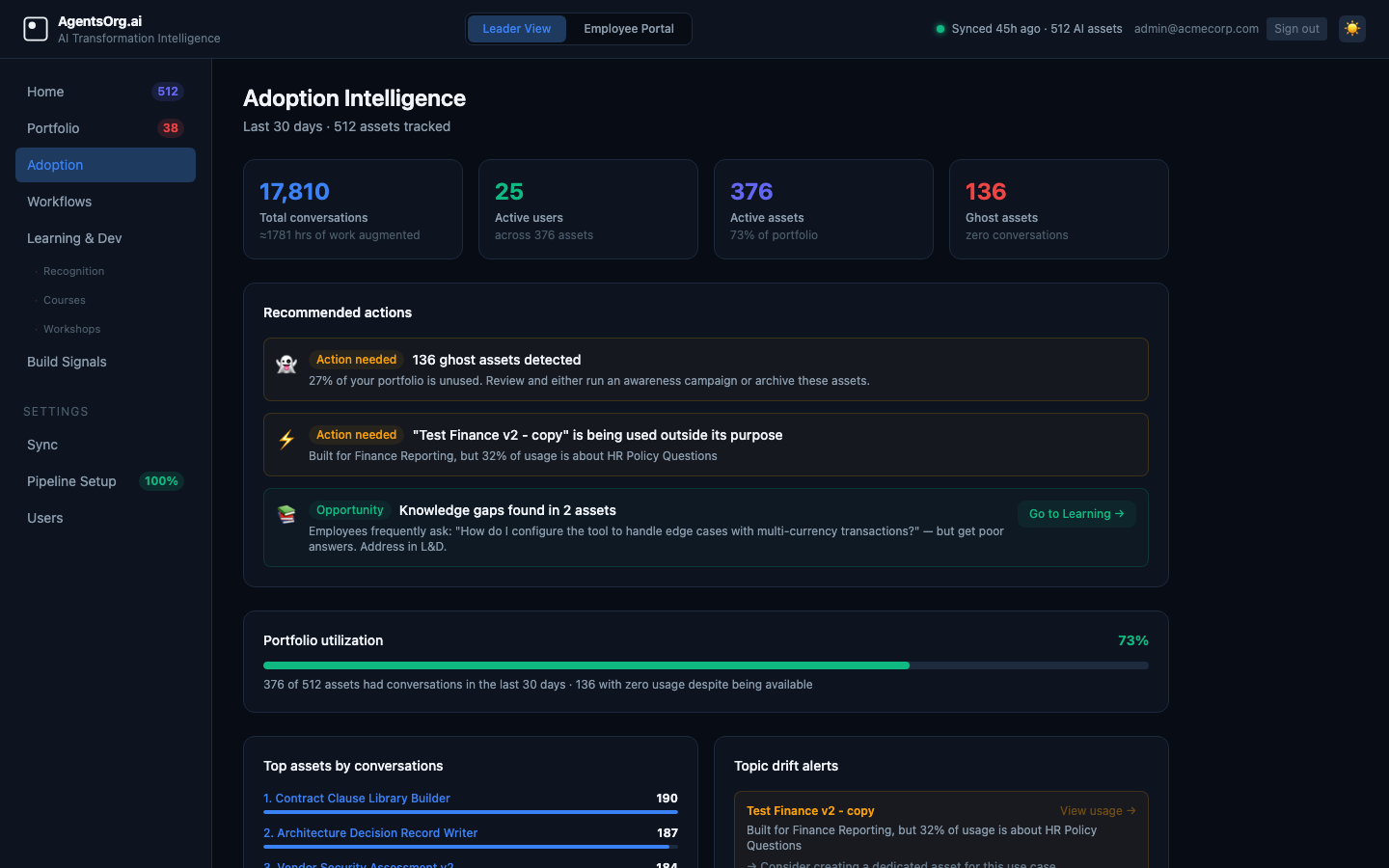Click the portfolio utilization progress bar
The image size is (1389, 868).
tap(705, 665)
